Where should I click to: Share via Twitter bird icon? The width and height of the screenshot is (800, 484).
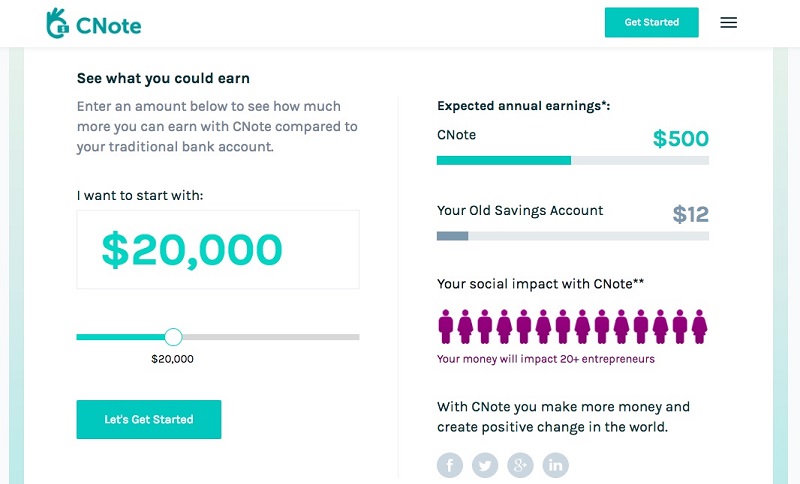[x=485, y=465]
